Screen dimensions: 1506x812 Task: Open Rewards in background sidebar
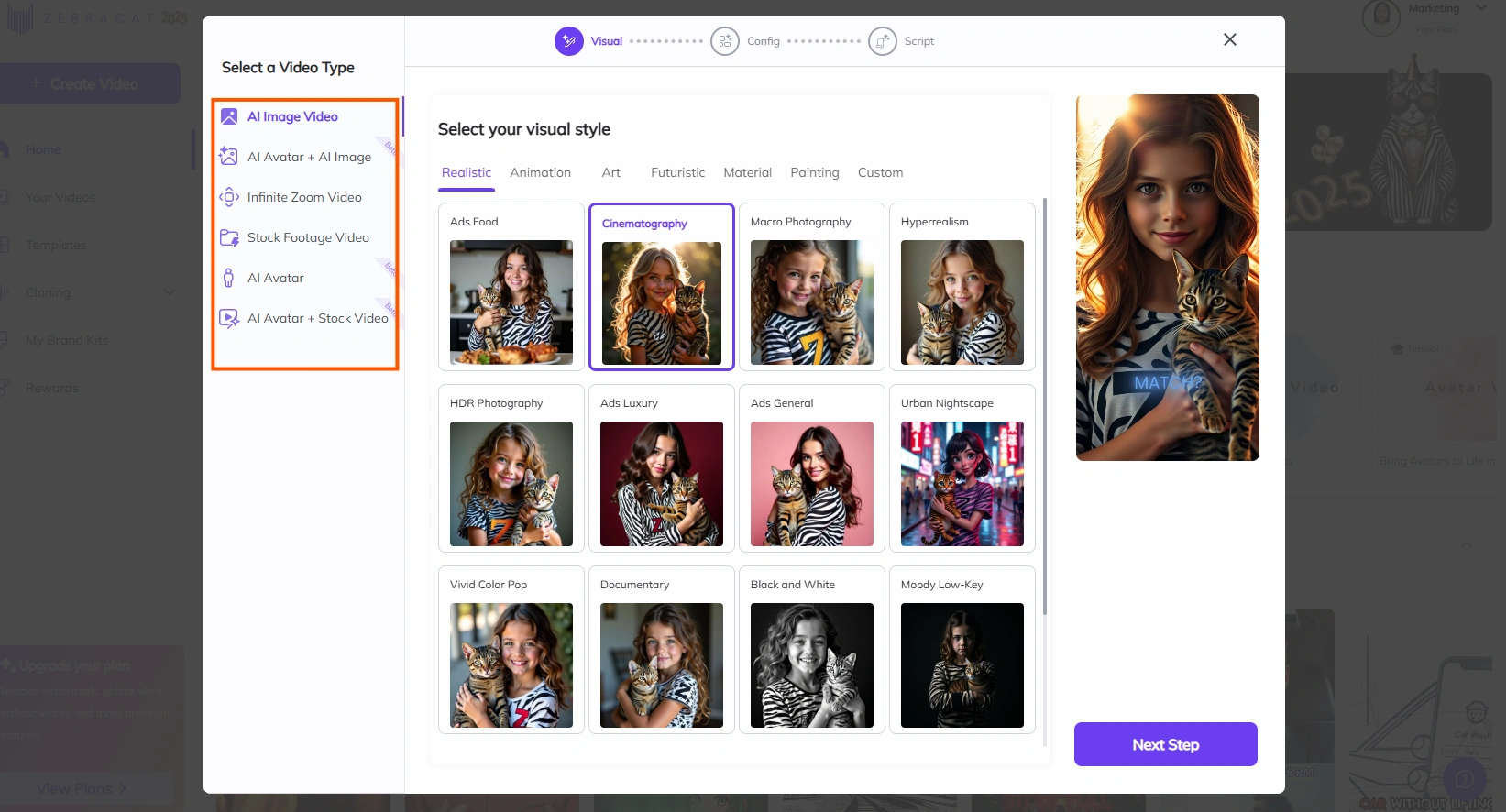[51, 388]
